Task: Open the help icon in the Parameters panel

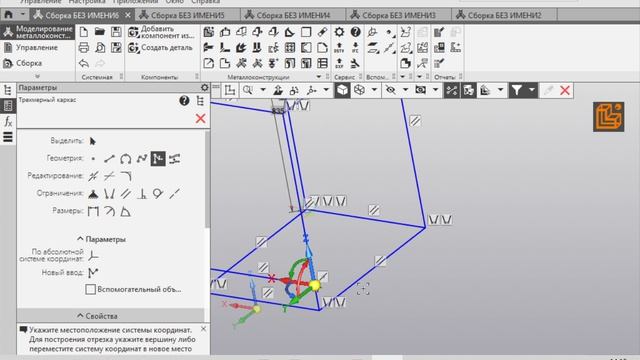Action: tap(184, 100)
